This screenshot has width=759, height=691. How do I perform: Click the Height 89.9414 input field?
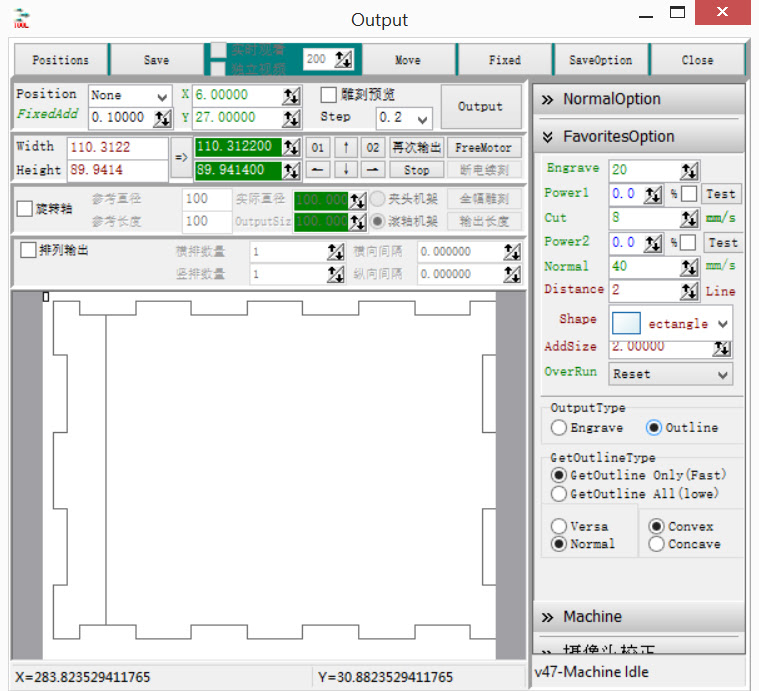coord(118,170)
